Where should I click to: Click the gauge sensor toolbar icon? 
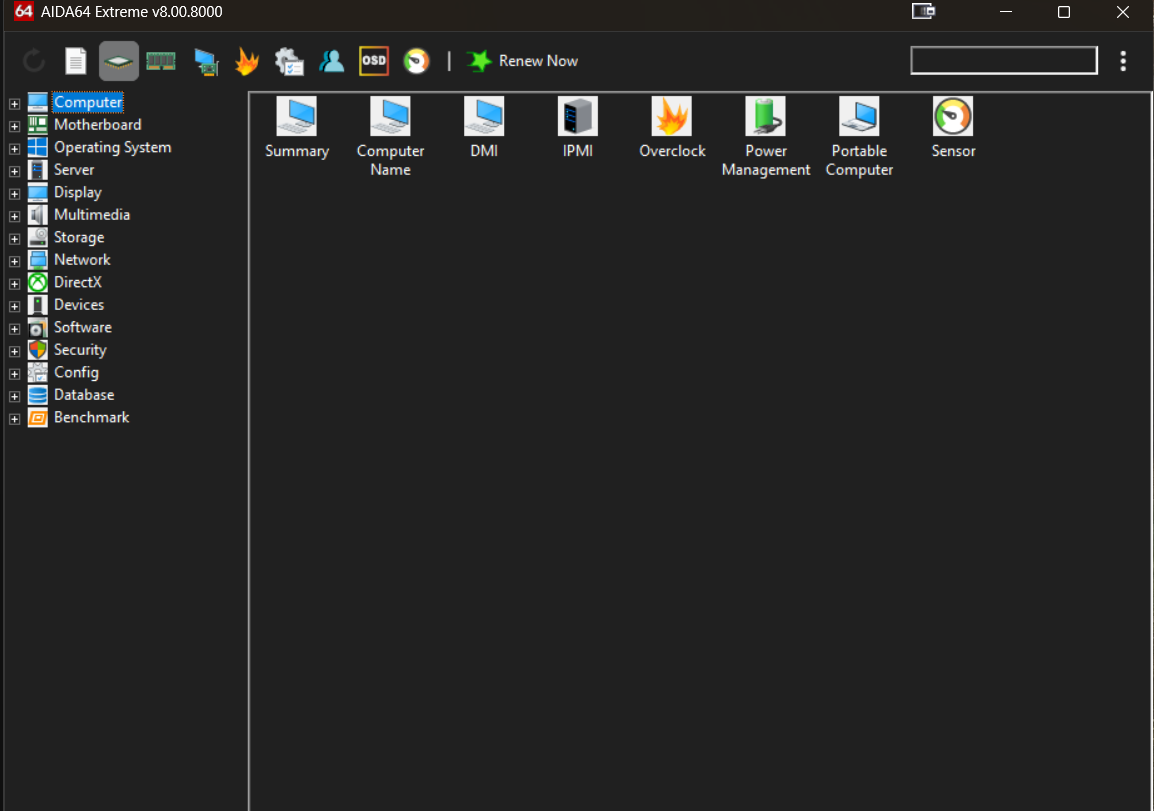[416, 61]
